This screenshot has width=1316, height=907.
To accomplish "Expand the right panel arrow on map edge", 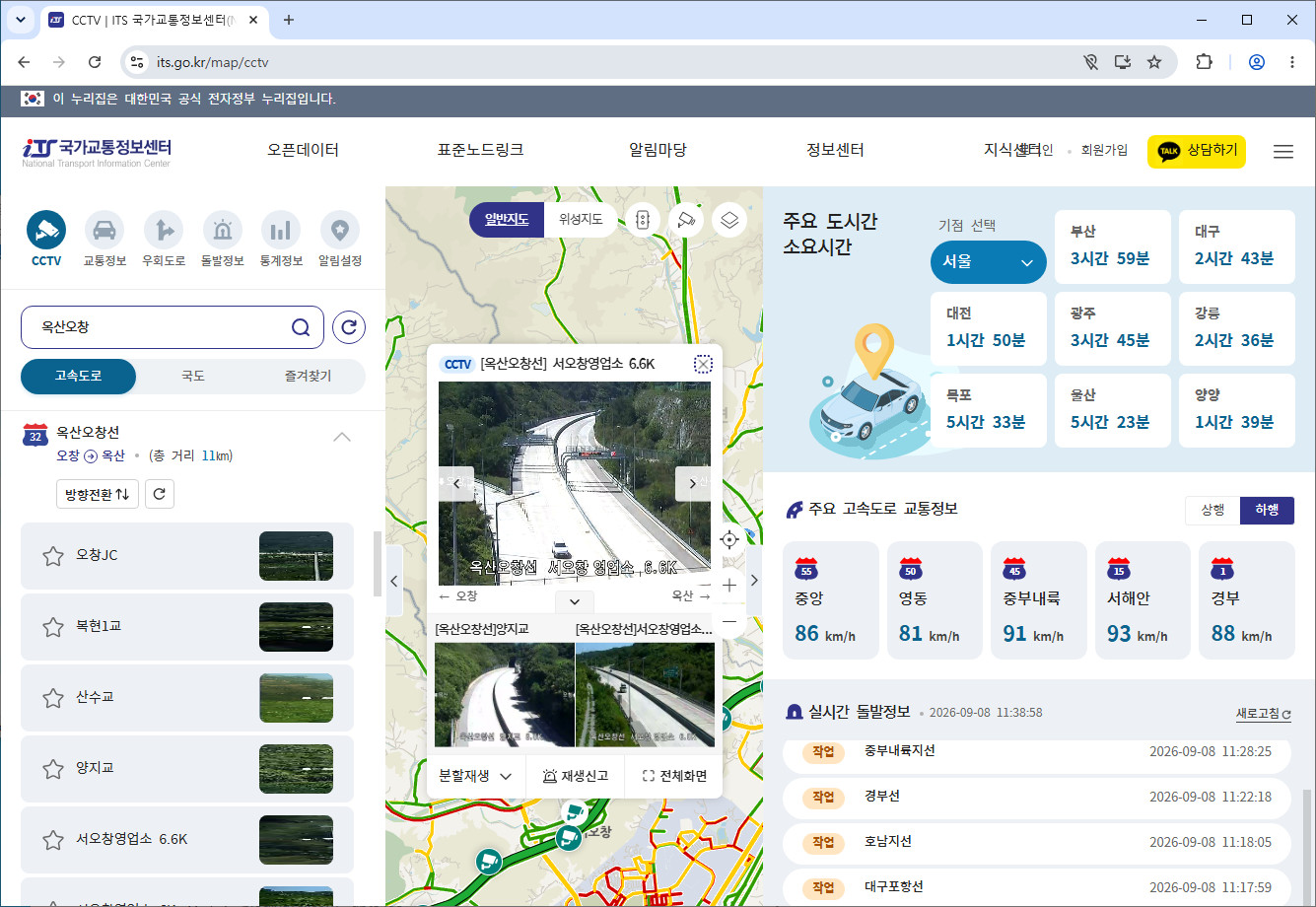I will click(x=754, y=581).
